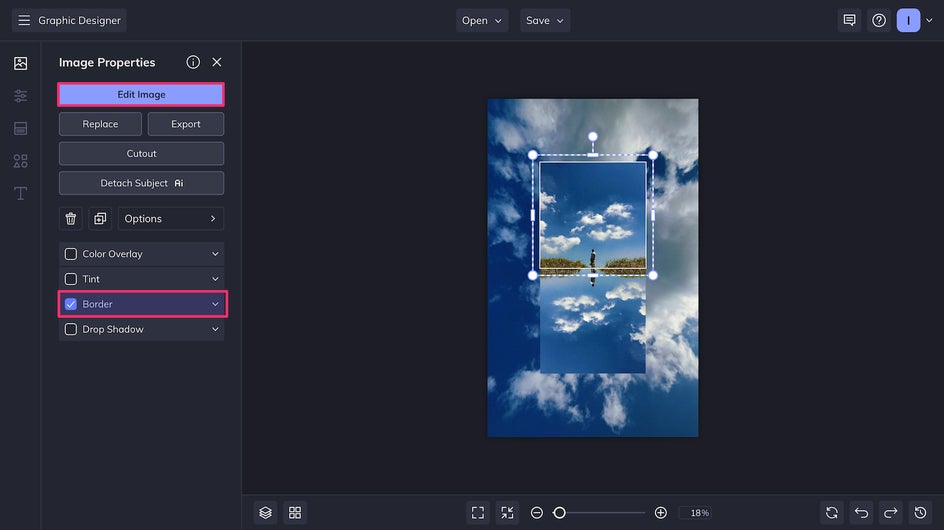Click the Edit Image button
Screen dimensions: 944x530
pos(141,95)
